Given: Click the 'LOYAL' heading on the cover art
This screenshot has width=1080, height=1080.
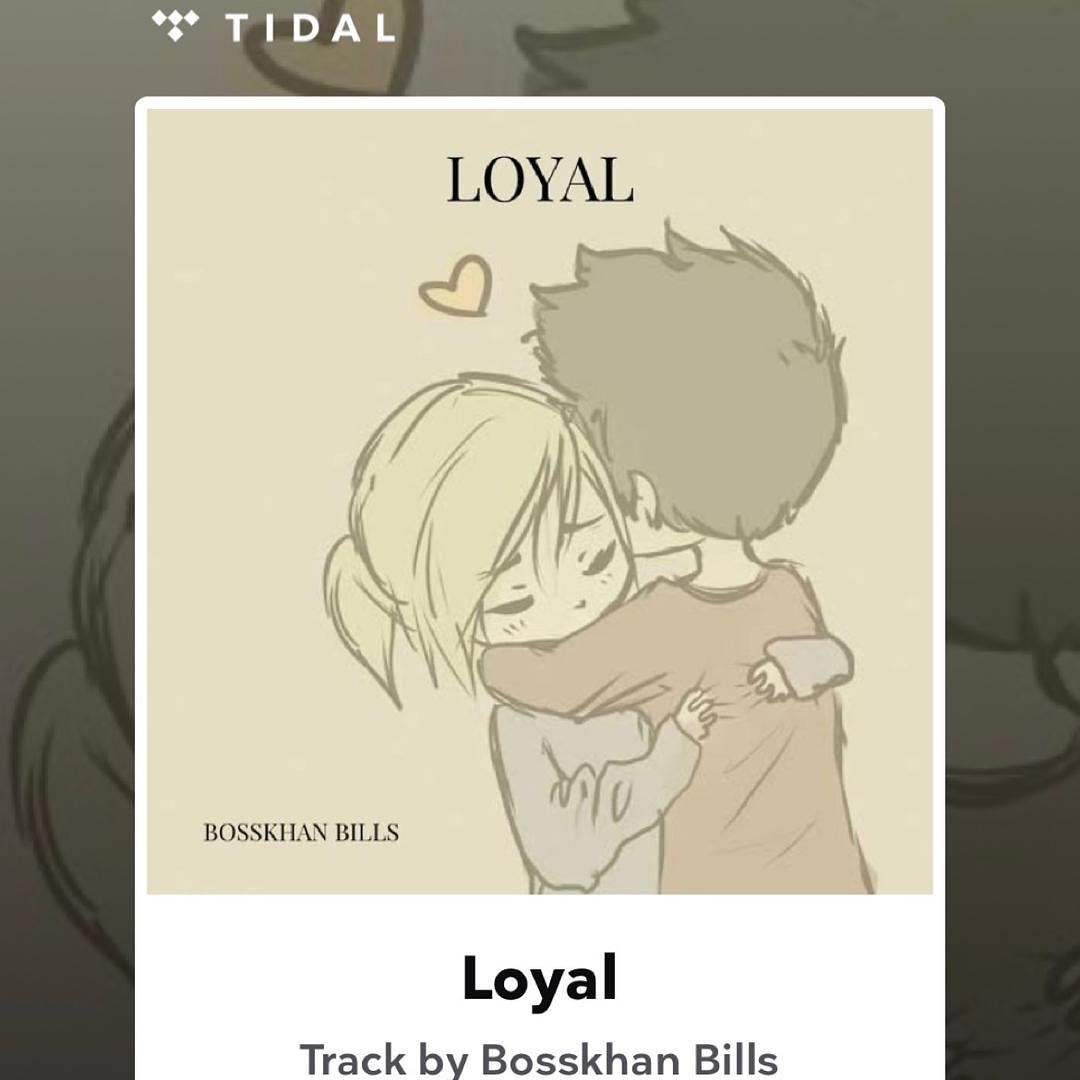Looking at the screenshot, I should (540, 180).
